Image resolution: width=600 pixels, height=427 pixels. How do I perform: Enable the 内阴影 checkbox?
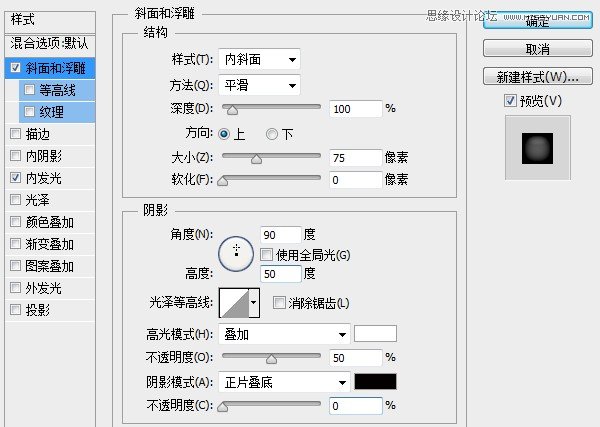coord(15,155)
